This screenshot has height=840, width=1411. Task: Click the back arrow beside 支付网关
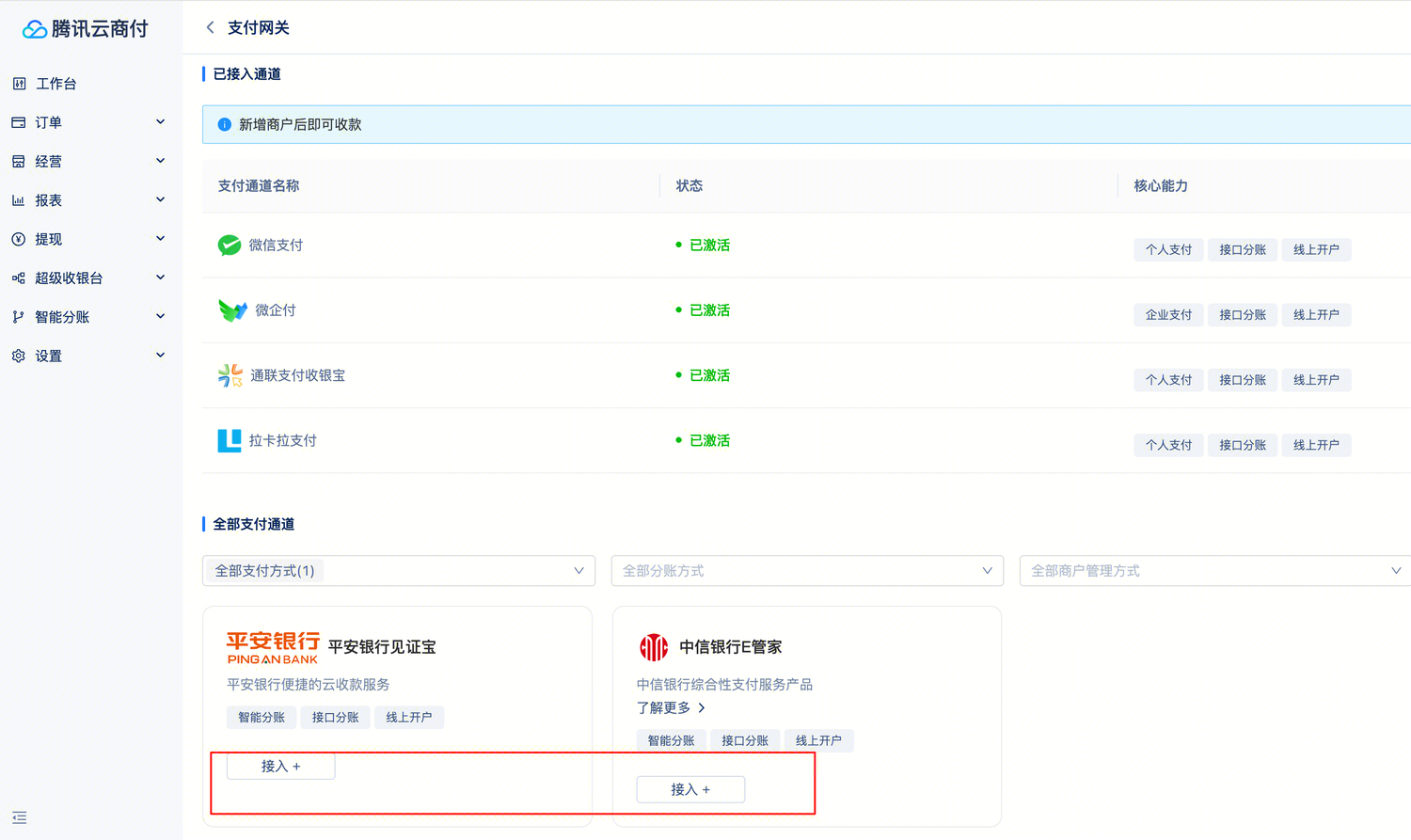pos(210,28)
